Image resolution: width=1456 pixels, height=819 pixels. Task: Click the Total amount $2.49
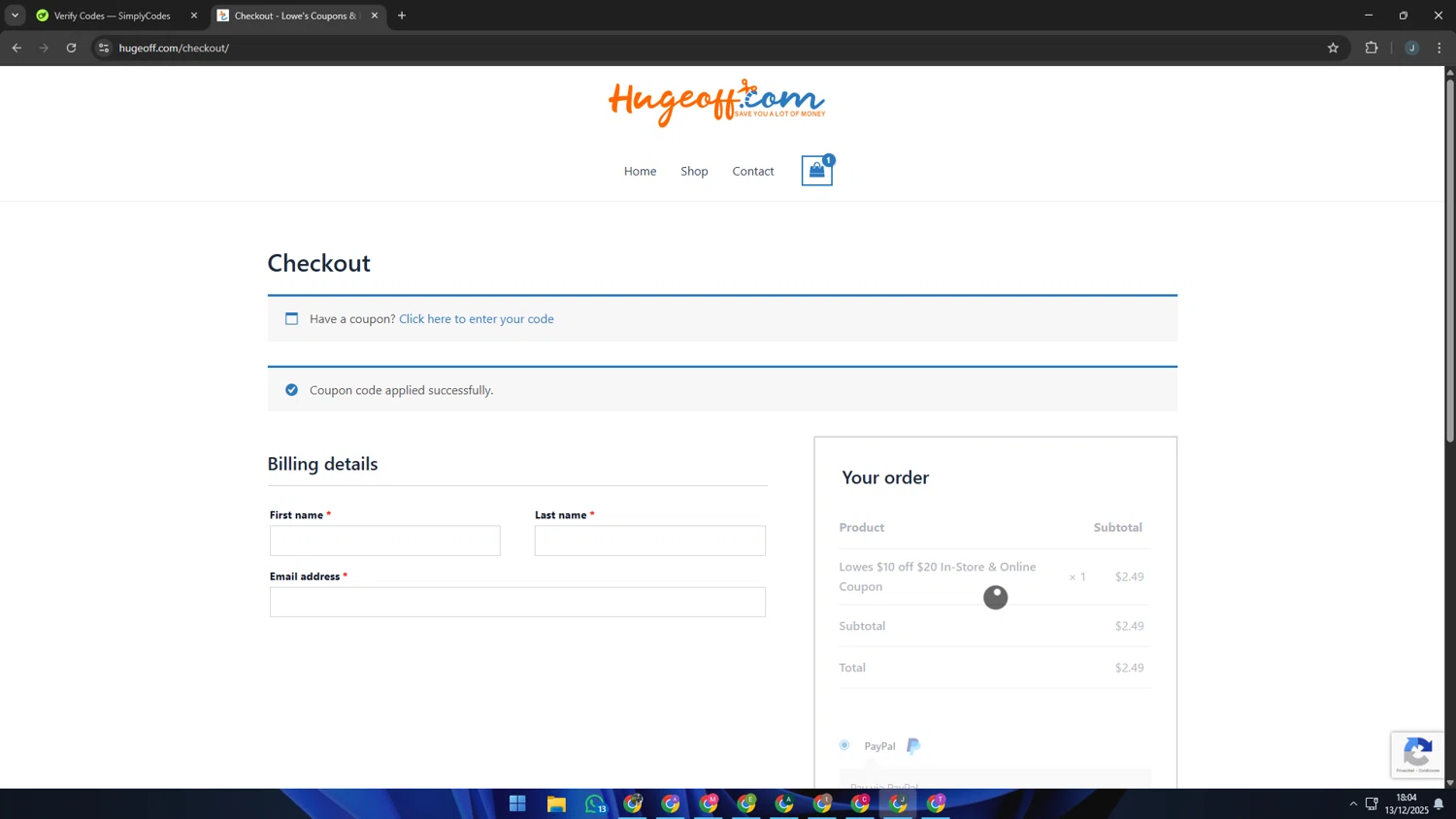(1129, 668)
